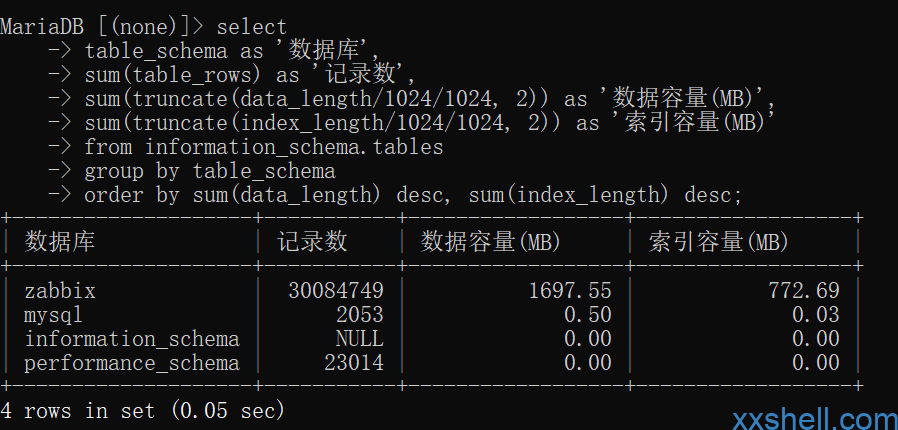Click the 772.69 index size value
The width and height of the screenshot is (898, 430).
click(804, 291)
